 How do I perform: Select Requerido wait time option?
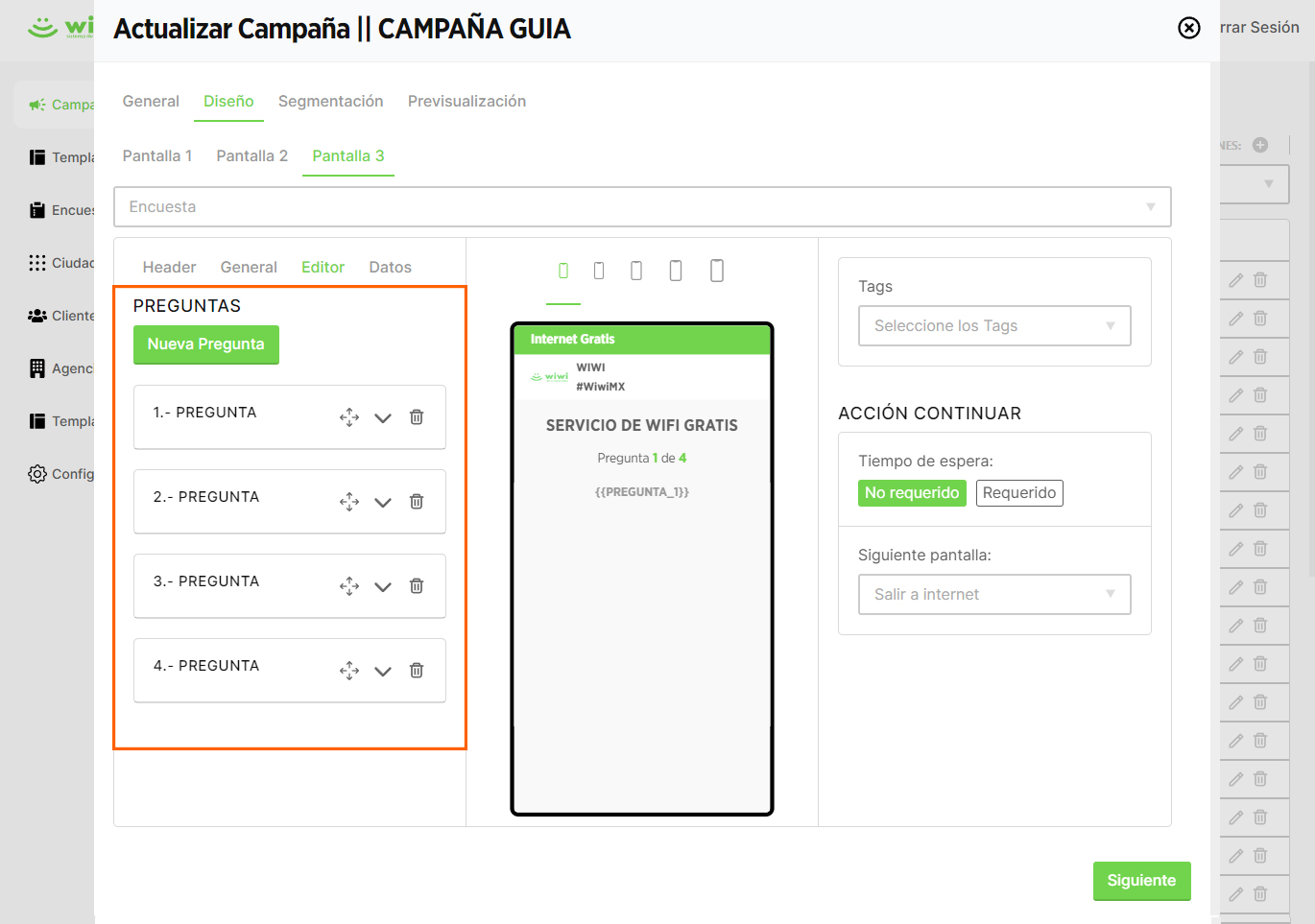click(x=1019, y=493)
